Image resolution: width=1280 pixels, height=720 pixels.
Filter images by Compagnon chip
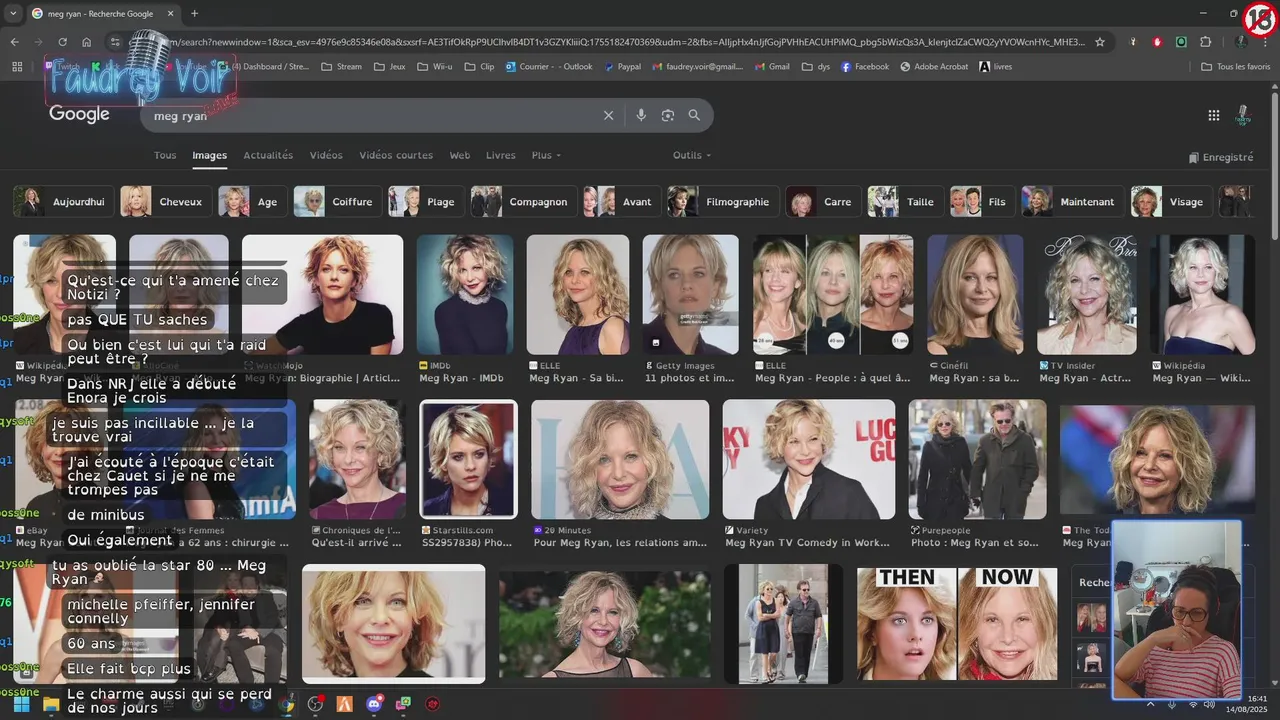(x=524, y=202)
